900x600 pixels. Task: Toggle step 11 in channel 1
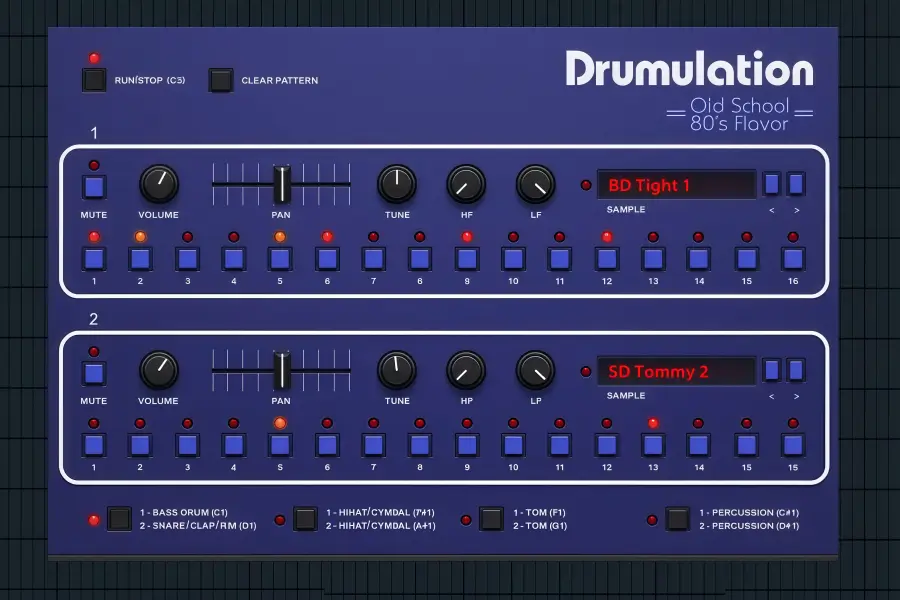560,259
